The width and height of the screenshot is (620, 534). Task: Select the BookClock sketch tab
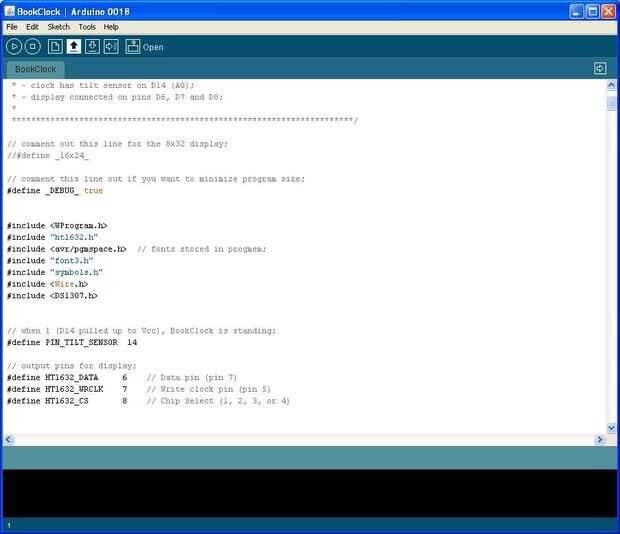[36, 69]
